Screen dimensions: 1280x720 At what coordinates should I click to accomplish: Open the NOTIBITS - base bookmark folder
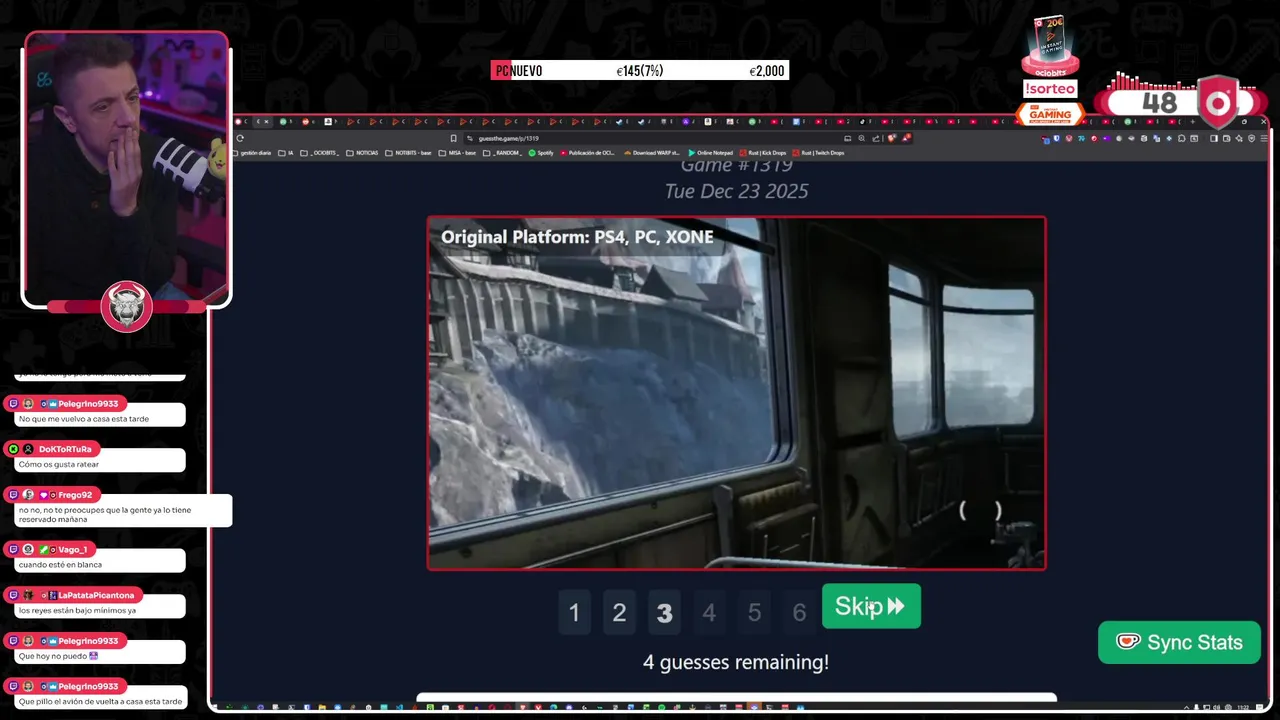(x=409, y=153)
